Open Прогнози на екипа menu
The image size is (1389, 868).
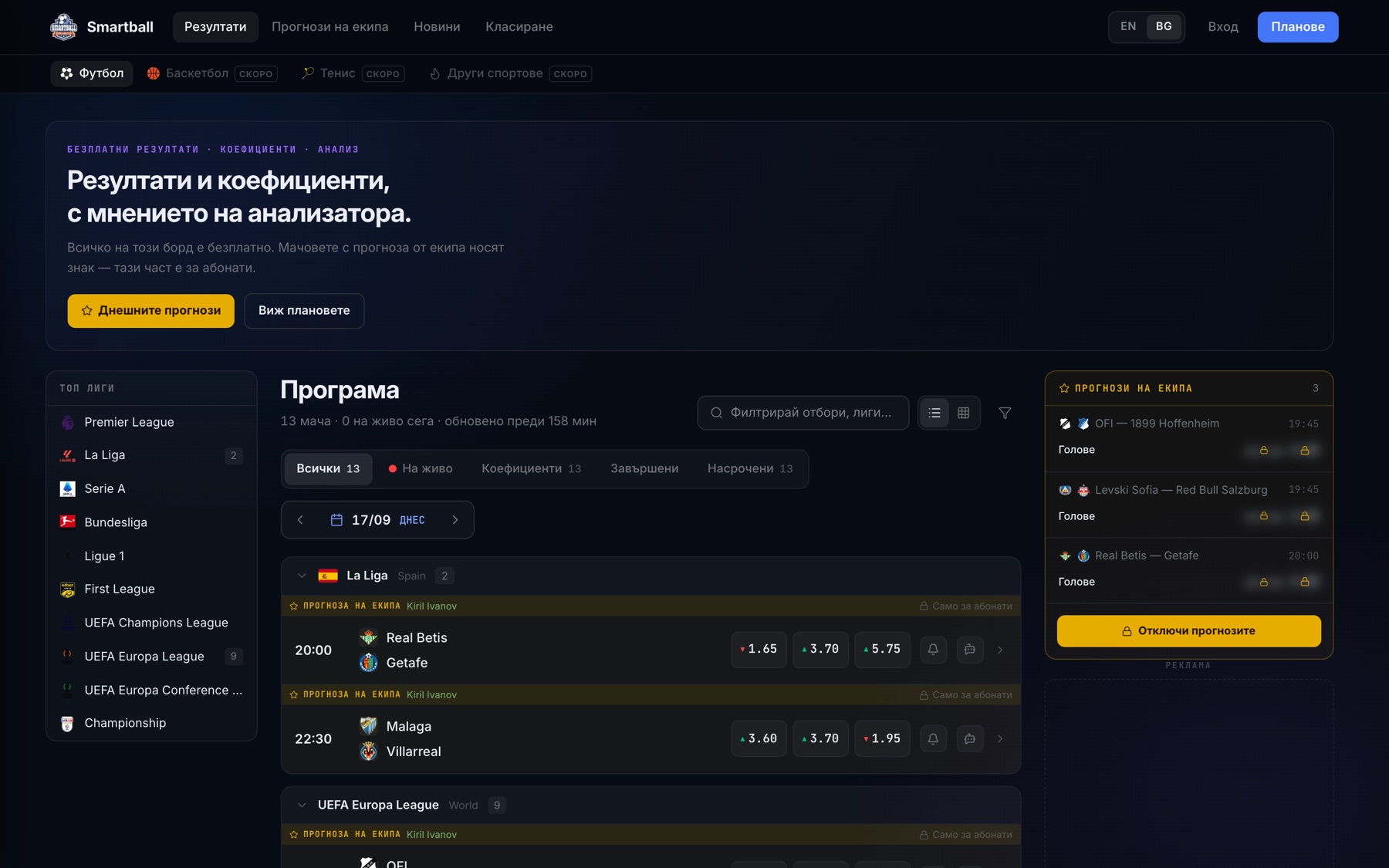point(330,27)
